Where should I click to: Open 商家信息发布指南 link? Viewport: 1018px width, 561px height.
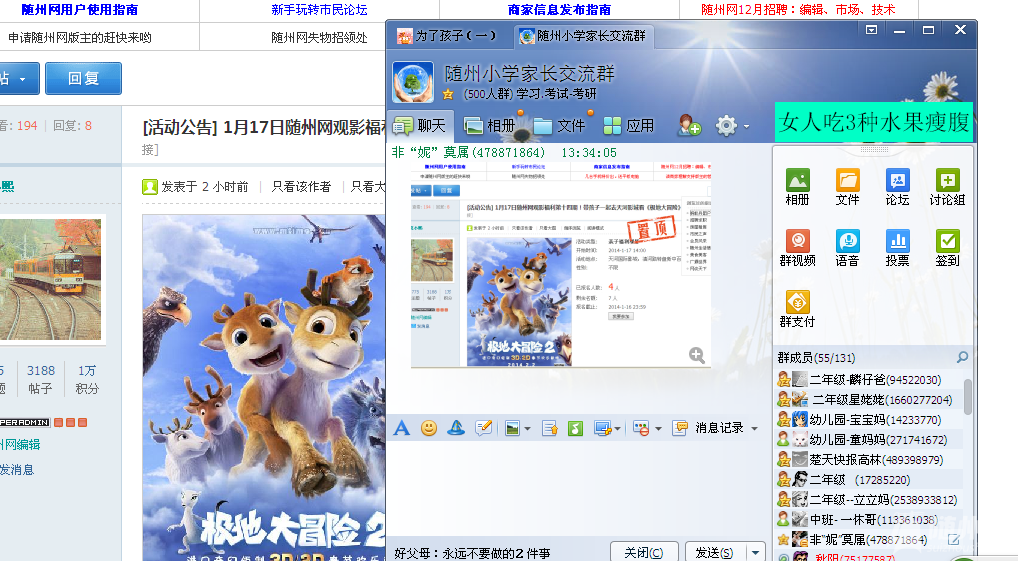[x=560, y=10]
